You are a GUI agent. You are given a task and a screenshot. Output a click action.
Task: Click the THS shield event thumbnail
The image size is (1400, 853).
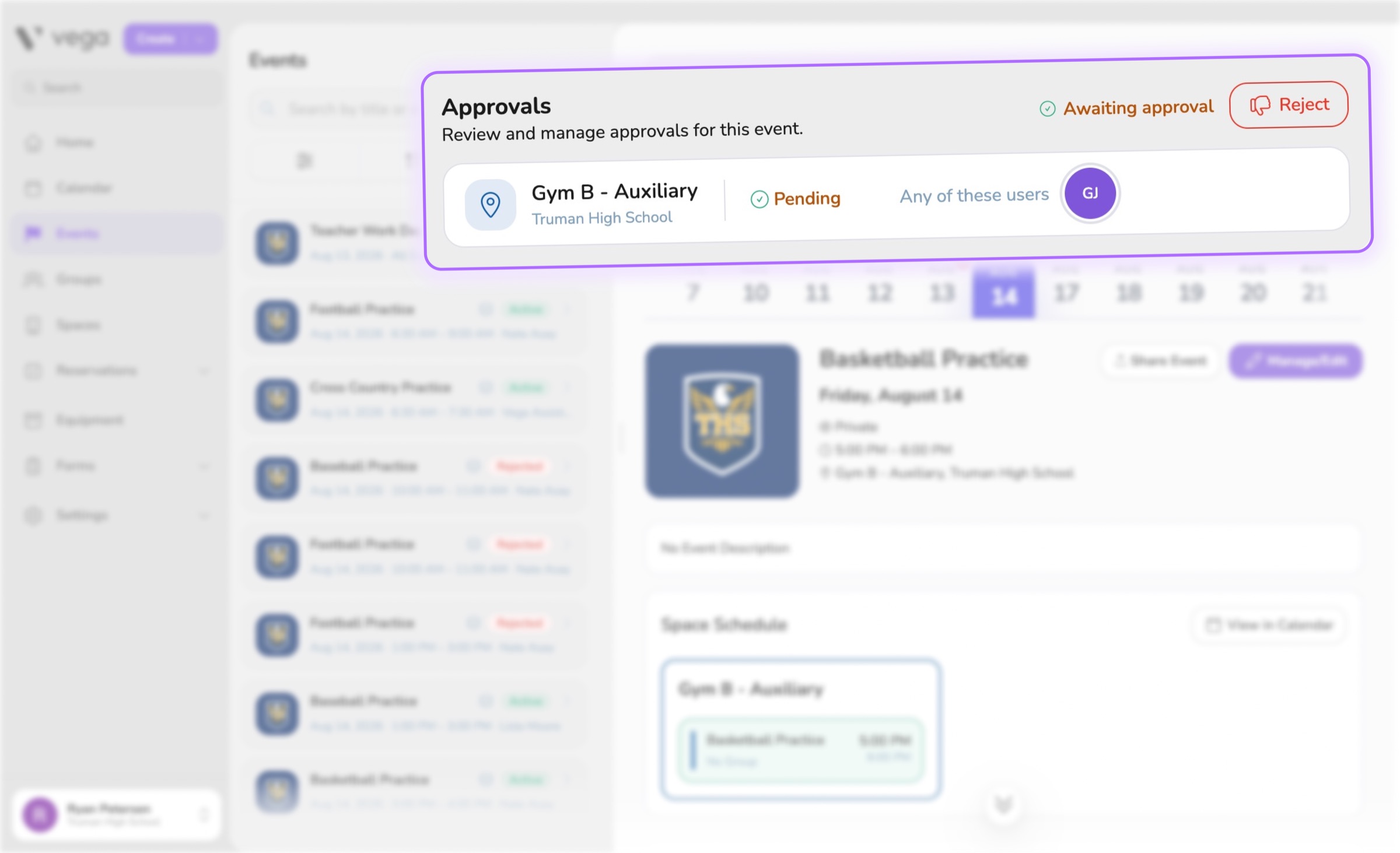[722, 421]
